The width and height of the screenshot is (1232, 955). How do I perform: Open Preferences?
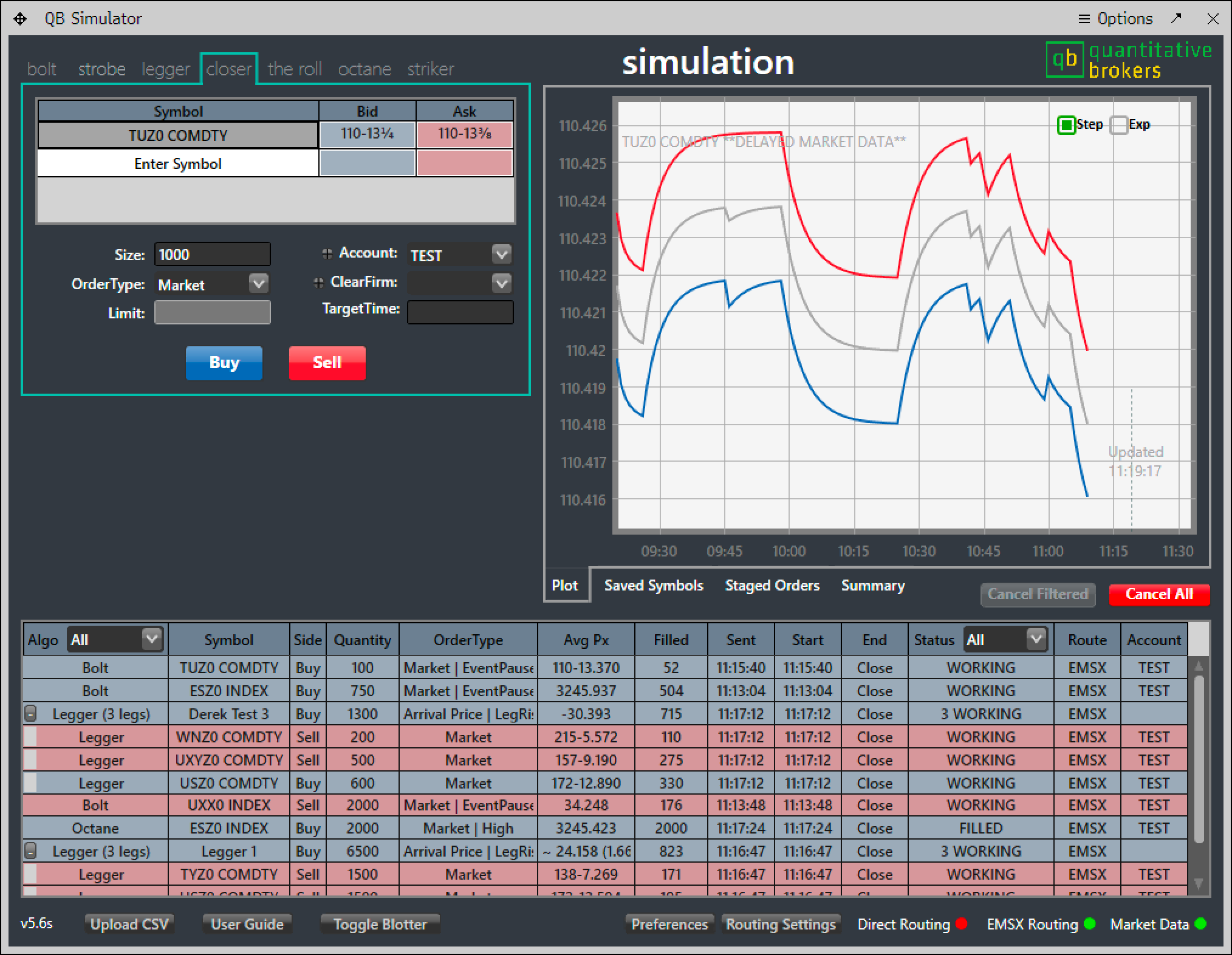click(669, 924)
